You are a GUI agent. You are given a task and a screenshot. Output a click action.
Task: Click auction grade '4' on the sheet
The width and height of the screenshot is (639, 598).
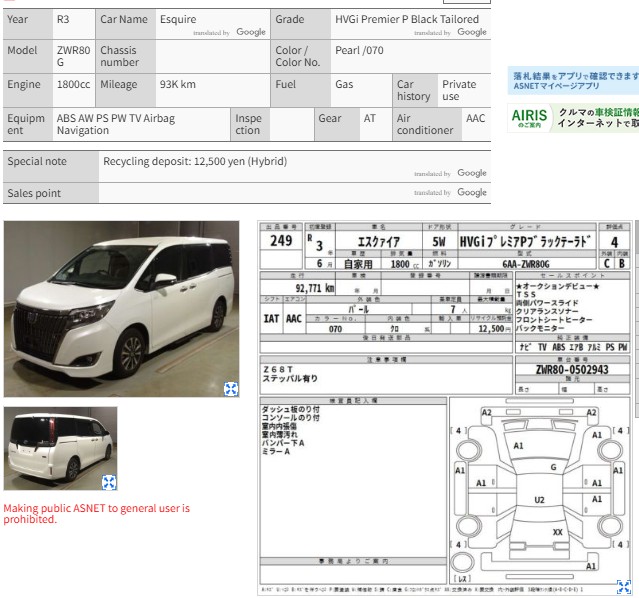(x=615, y=242)
